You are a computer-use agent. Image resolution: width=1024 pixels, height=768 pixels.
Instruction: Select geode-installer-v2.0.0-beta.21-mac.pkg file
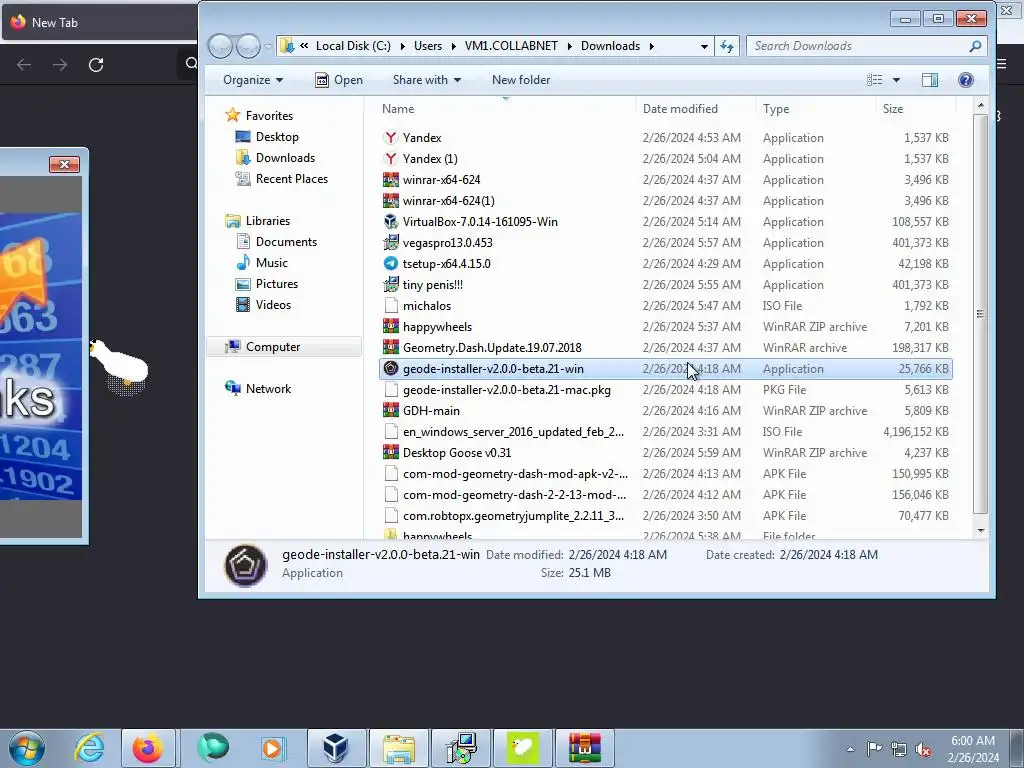click(506, 390)
